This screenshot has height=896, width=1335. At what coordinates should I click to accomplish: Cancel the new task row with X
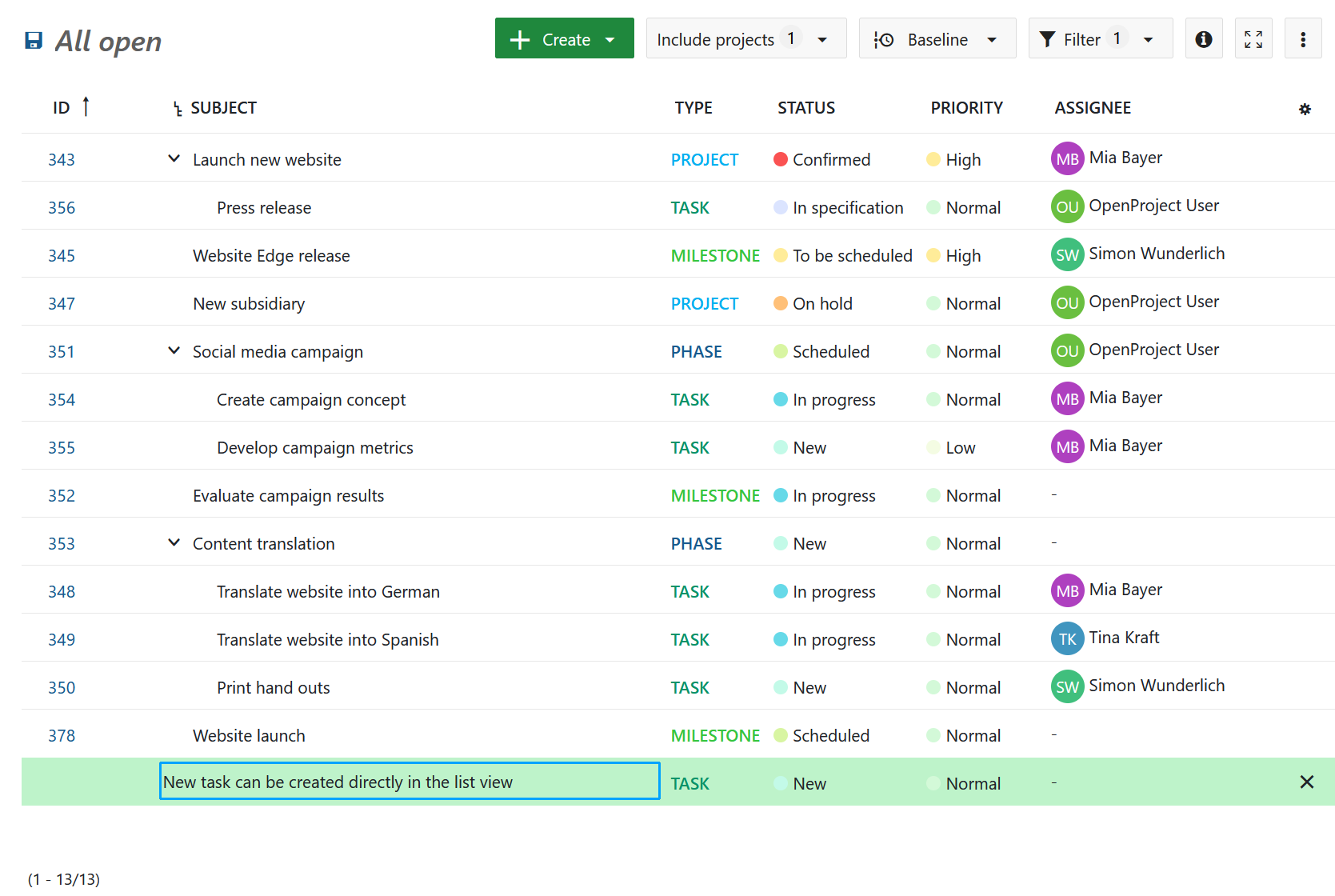tap(1307, 782)
